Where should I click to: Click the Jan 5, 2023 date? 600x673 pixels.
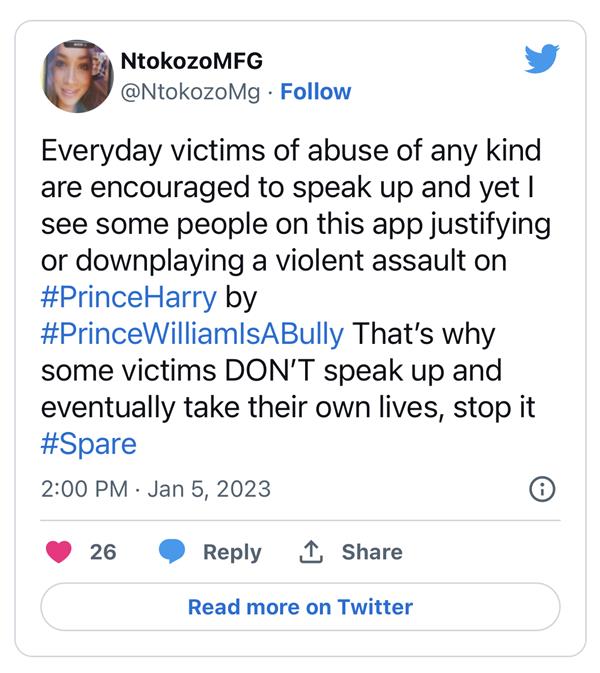210,490
